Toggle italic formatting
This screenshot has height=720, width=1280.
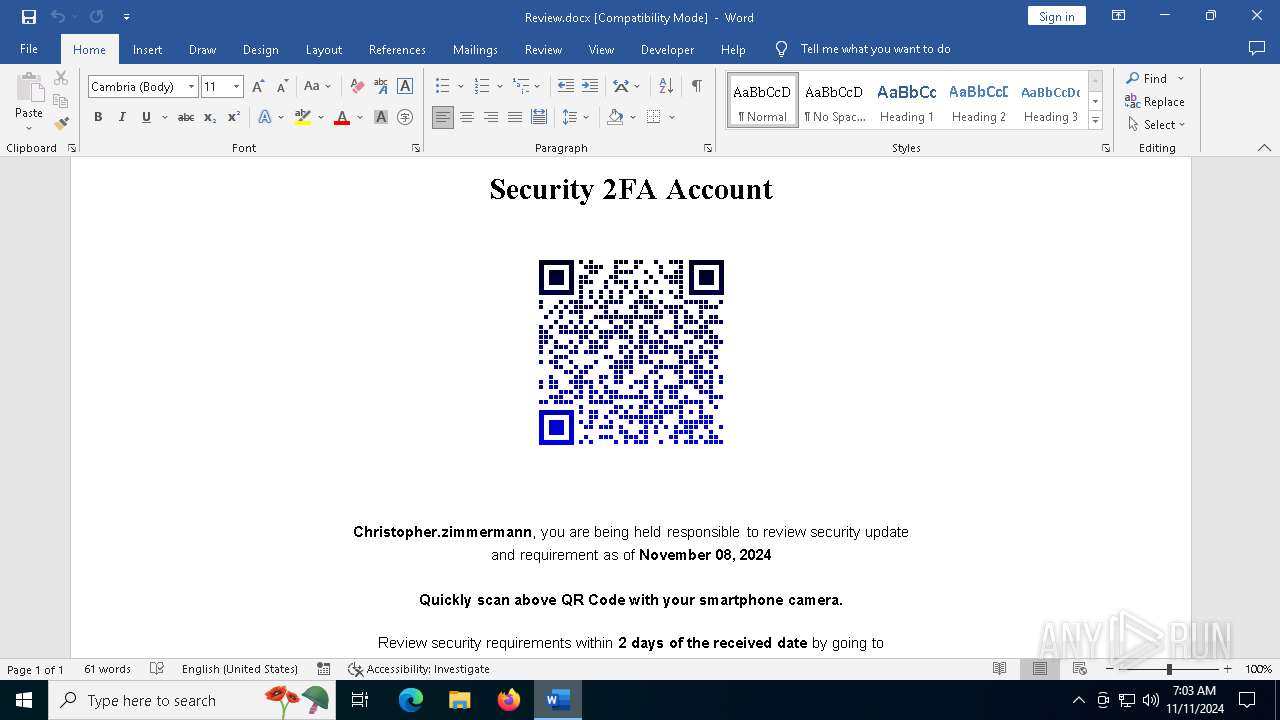[122, 117]
